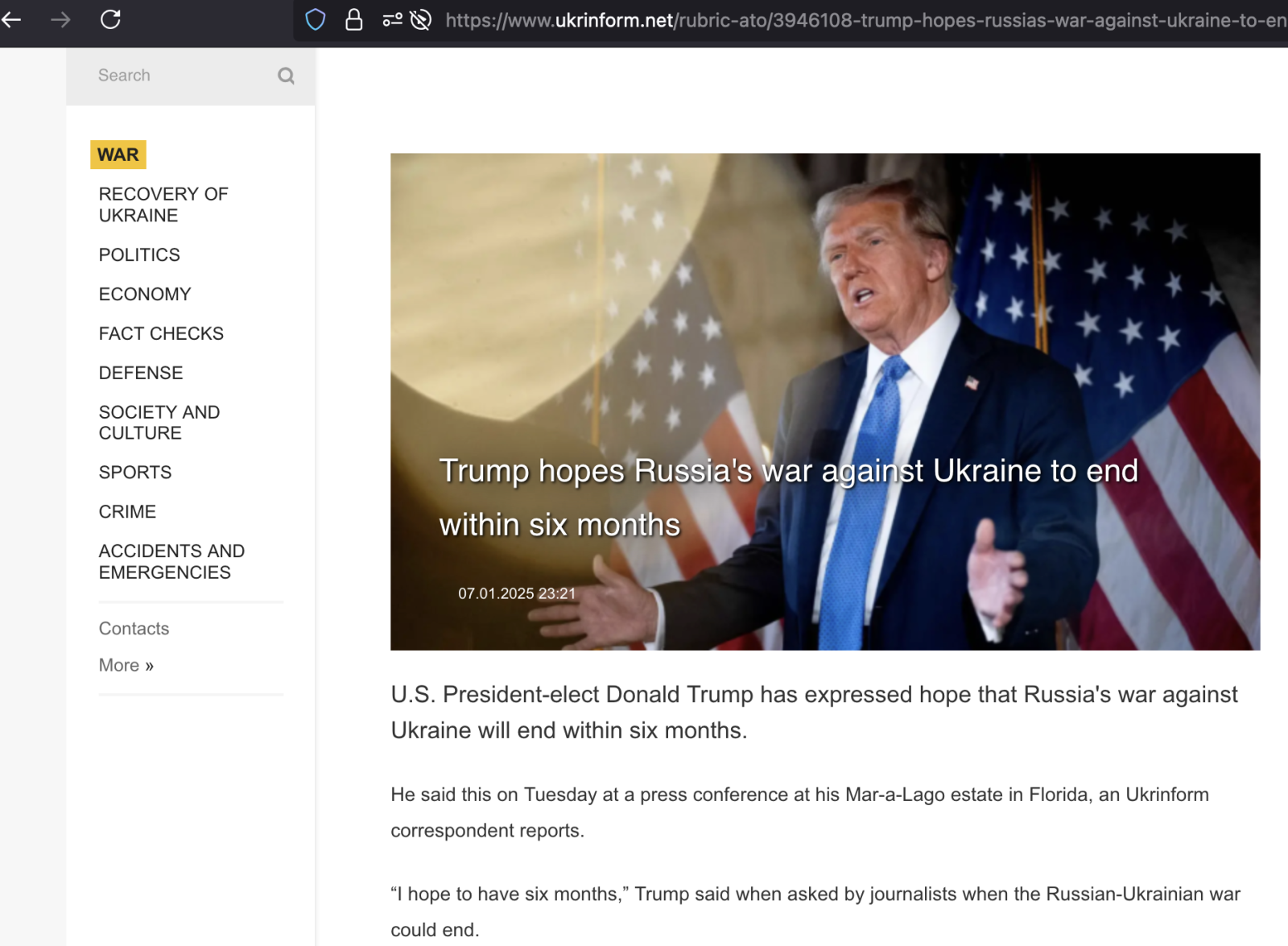Open the tracking protection shield icon
Screen dimensions: 1288x946
[x=316, y=19]
